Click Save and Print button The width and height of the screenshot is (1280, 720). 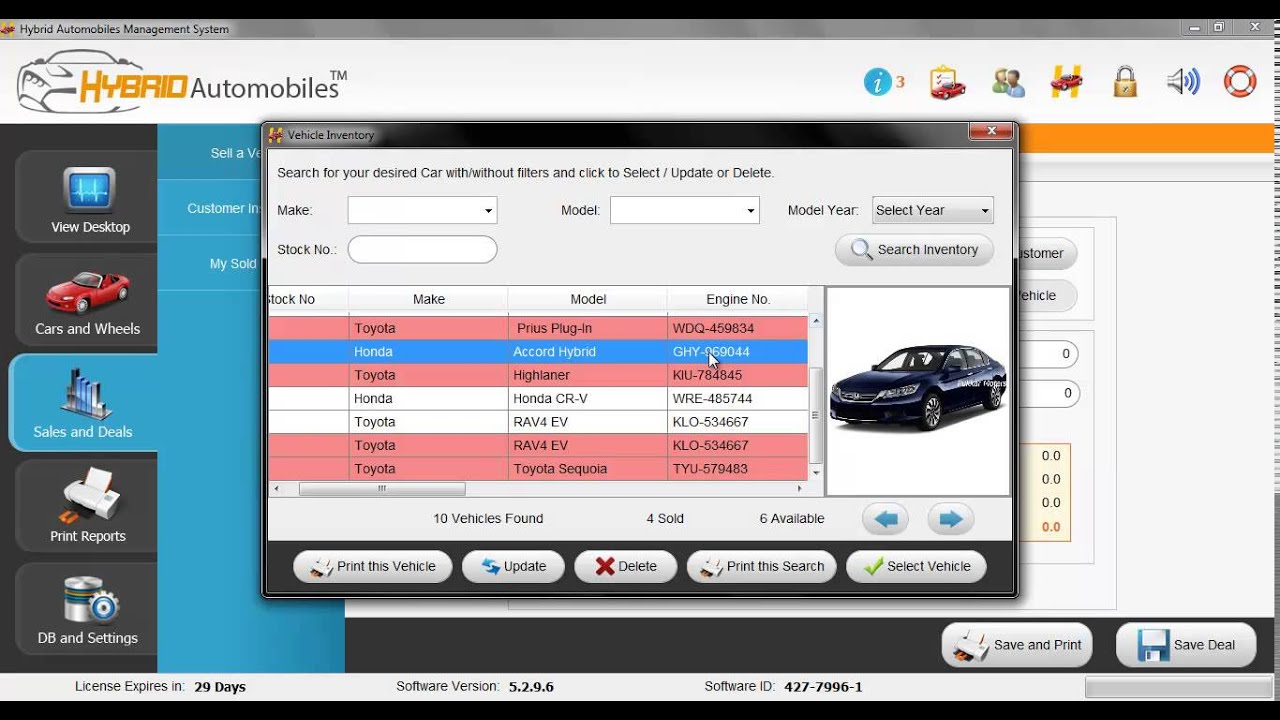(1017, 645)
